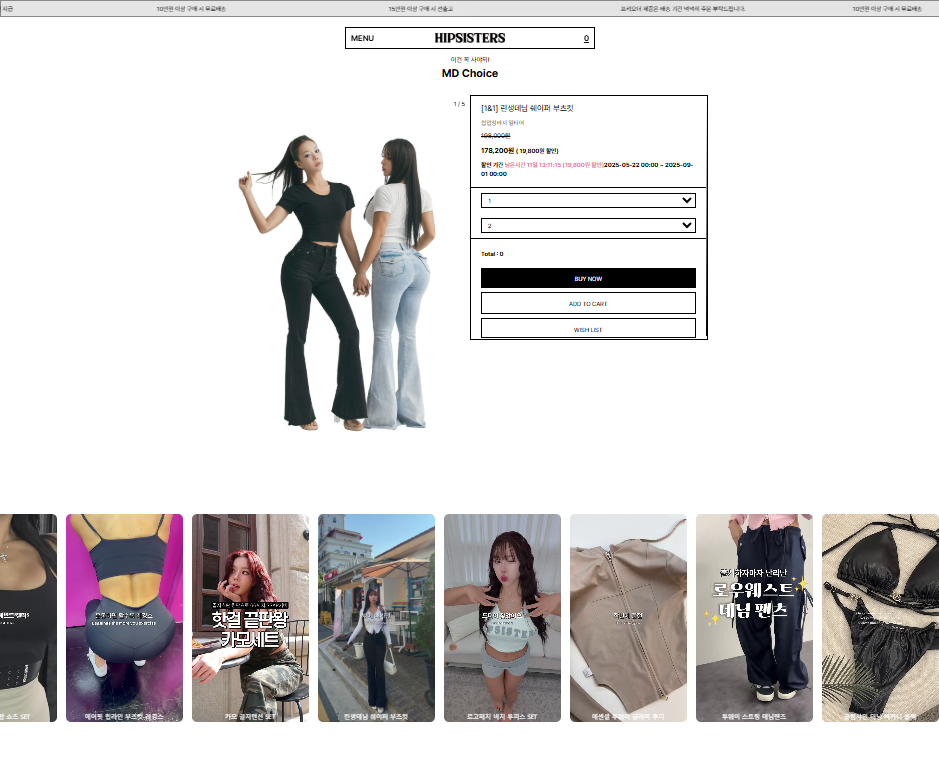Click the main product image of two models
Image resolution: width=939 pixels, height=770 pixels.
338,280
